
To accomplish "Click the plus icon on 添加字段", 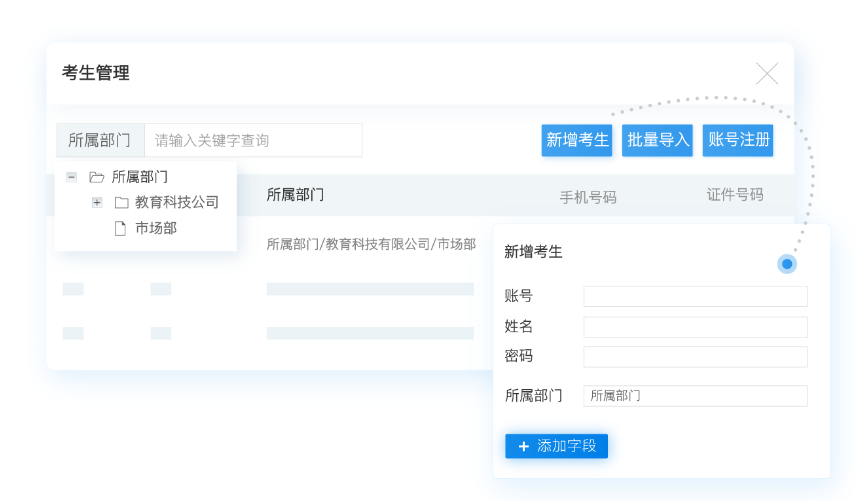I will tap(523, 446).
